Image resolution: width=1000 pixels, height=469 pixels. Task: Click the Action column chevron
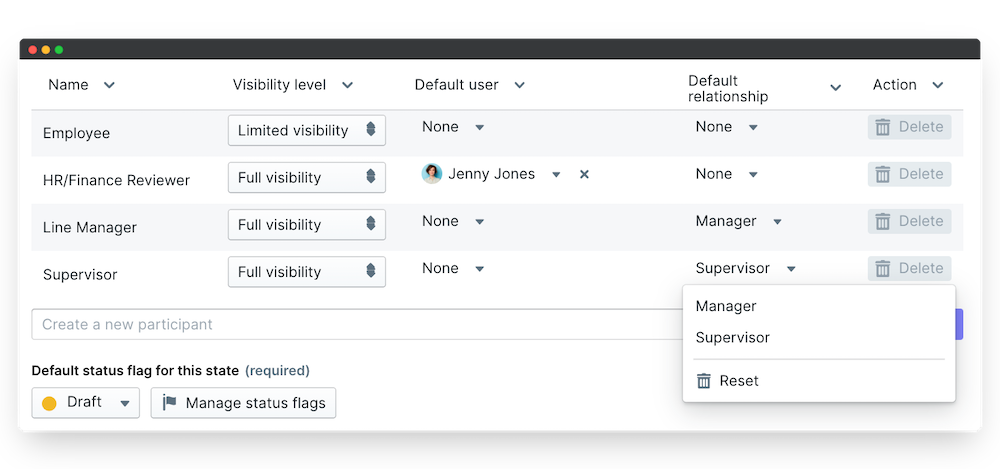(x=937, y=85)
